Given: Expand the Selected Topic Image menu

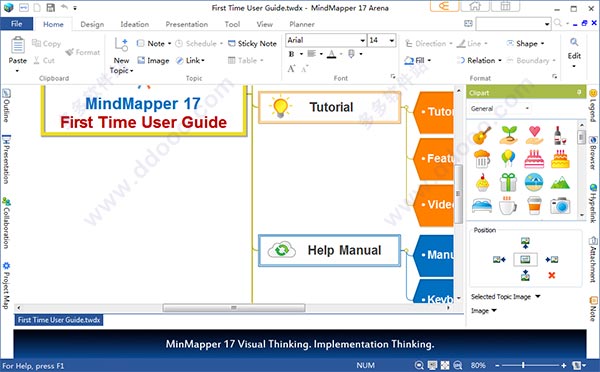Looking at the screenshot, I should 505,297.
